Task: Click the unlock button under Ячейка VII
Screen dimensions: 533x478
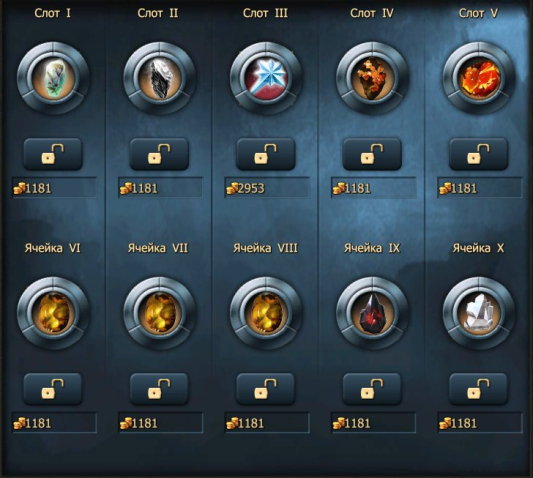Action: pyautogui.click(x=159, y=389)
